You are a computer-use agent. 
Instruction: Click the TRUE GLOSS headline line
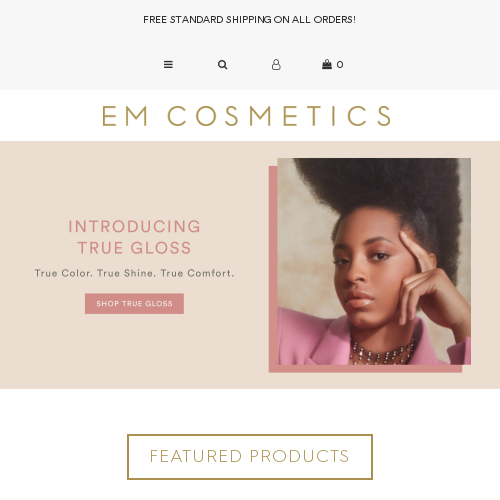[x=134, y=248]
